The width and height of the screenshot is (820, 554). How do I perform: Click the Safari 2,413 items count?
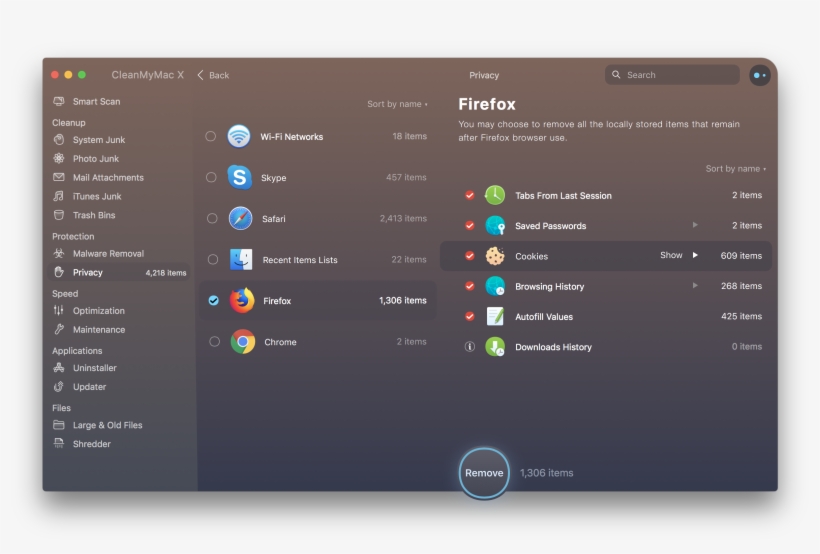click(x=403, y=218)
